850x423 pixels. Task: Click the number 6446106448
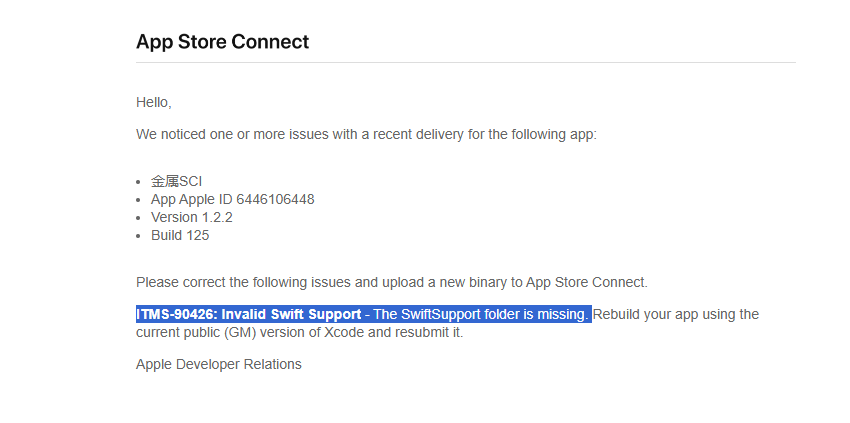275,200
